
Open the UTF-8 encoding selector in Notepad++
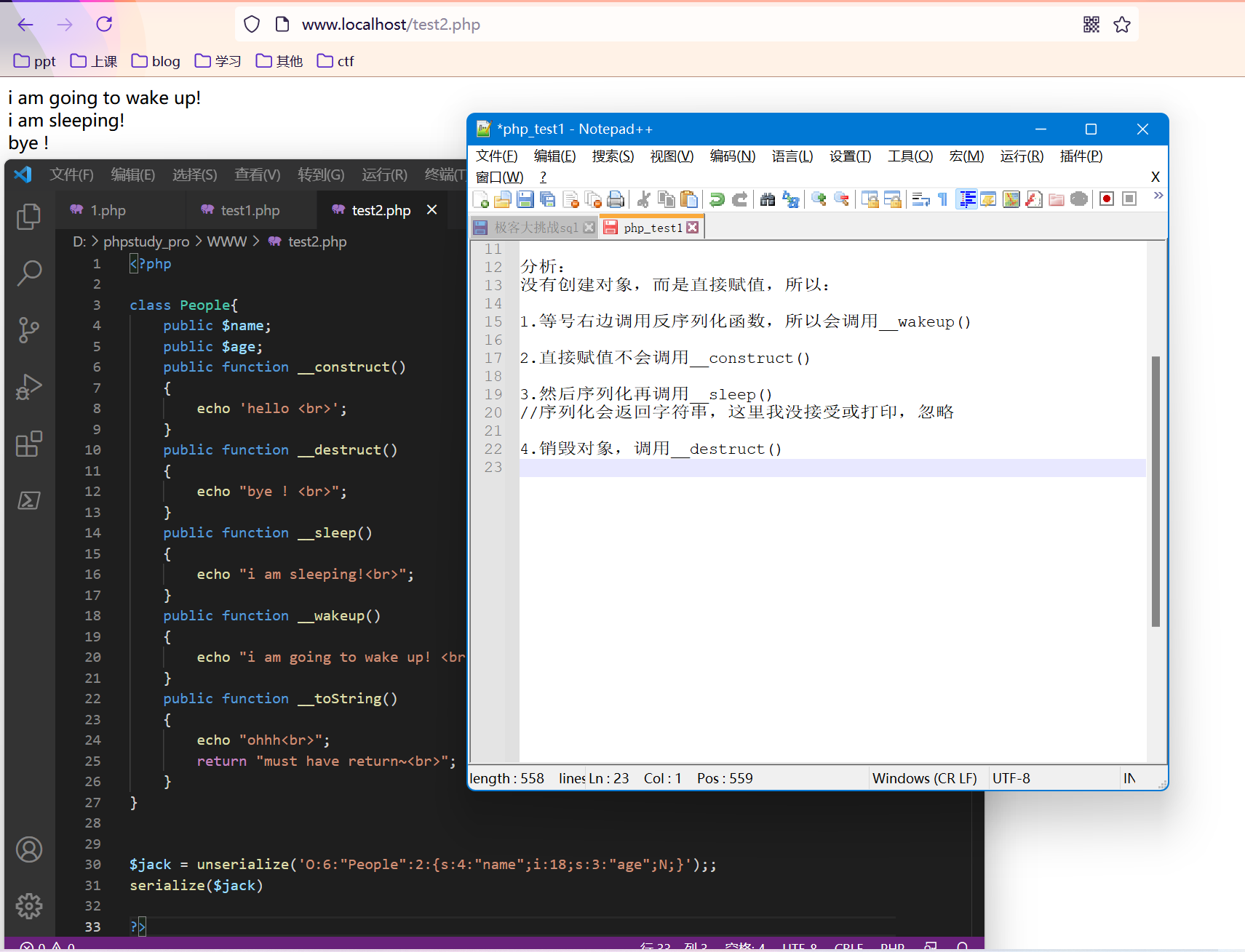coord(1011,778)
